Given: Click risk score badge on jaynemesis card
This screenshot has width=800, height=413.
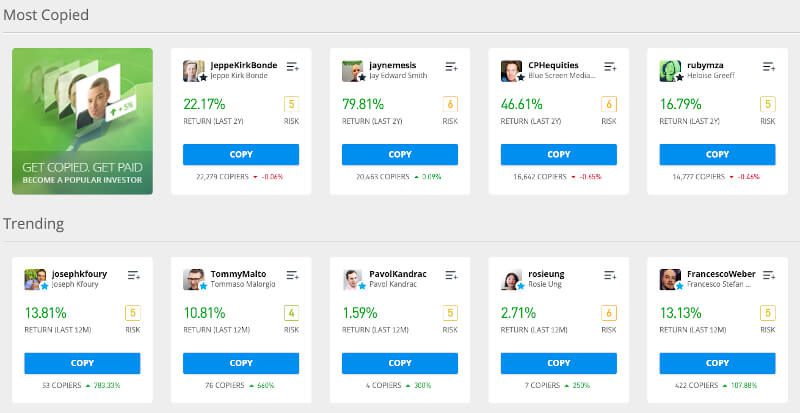Looking at the screenshot, I should click(x=451, y=105).
